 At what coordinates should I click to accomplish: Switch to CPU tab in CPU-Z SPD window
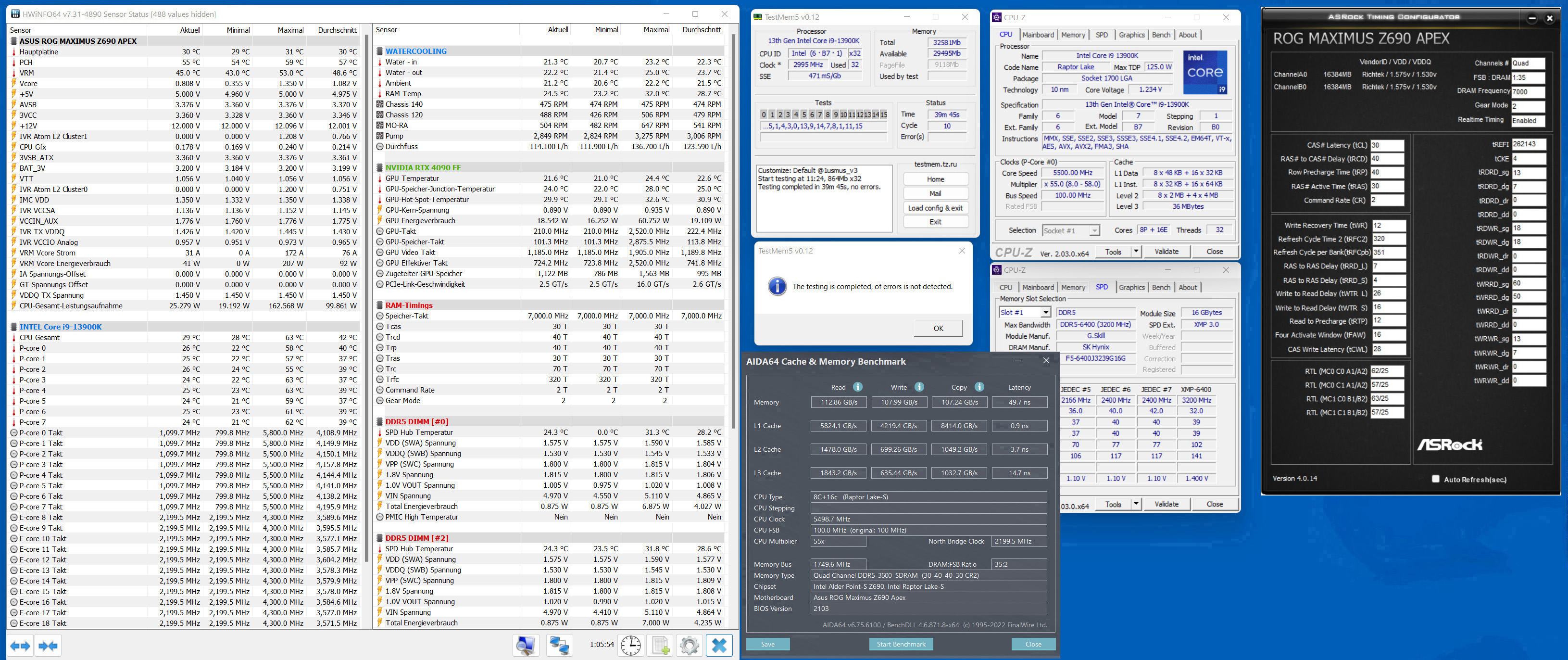click(x=1005, y=287)
